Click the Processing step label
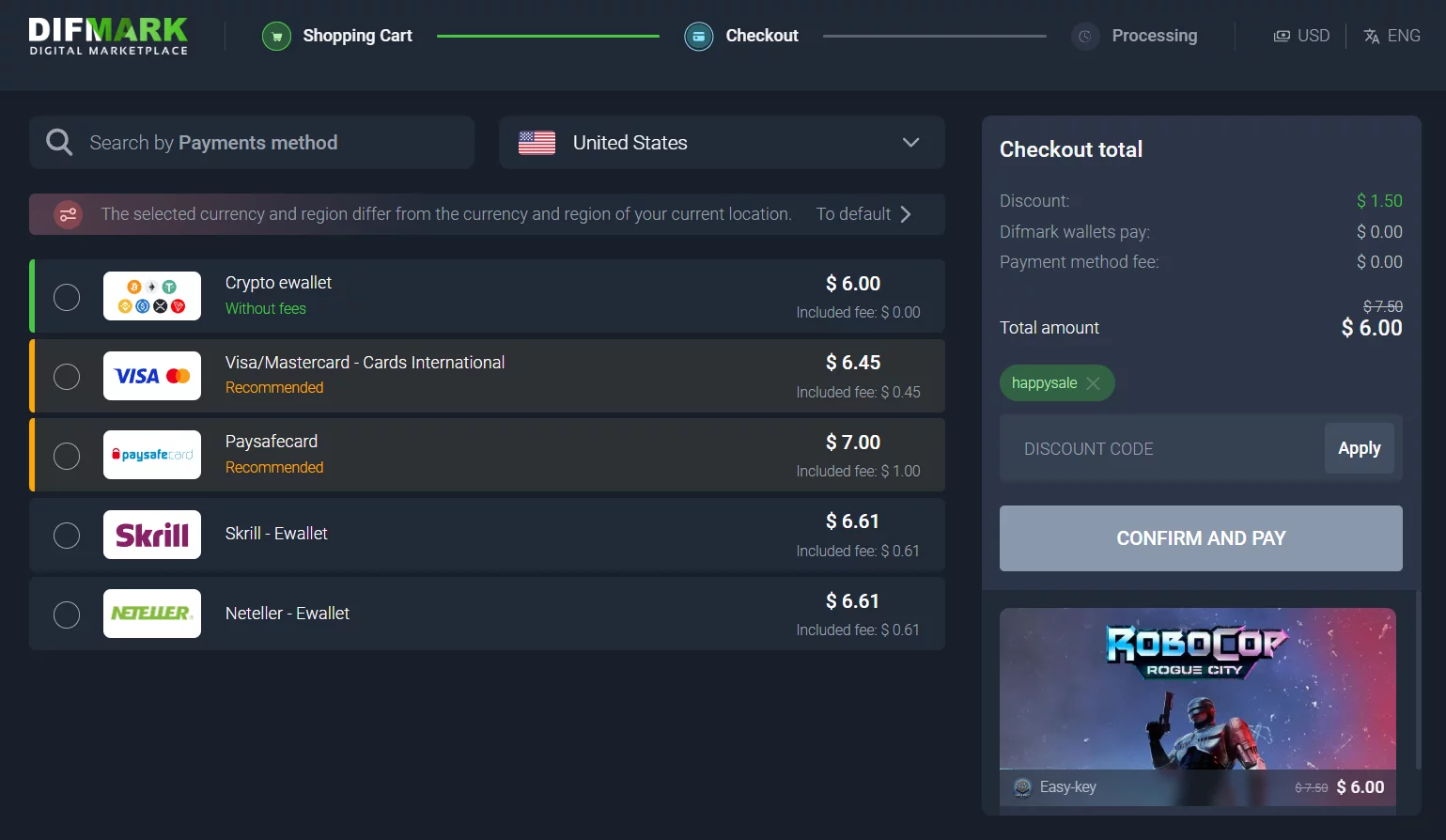 [1155, 36]
